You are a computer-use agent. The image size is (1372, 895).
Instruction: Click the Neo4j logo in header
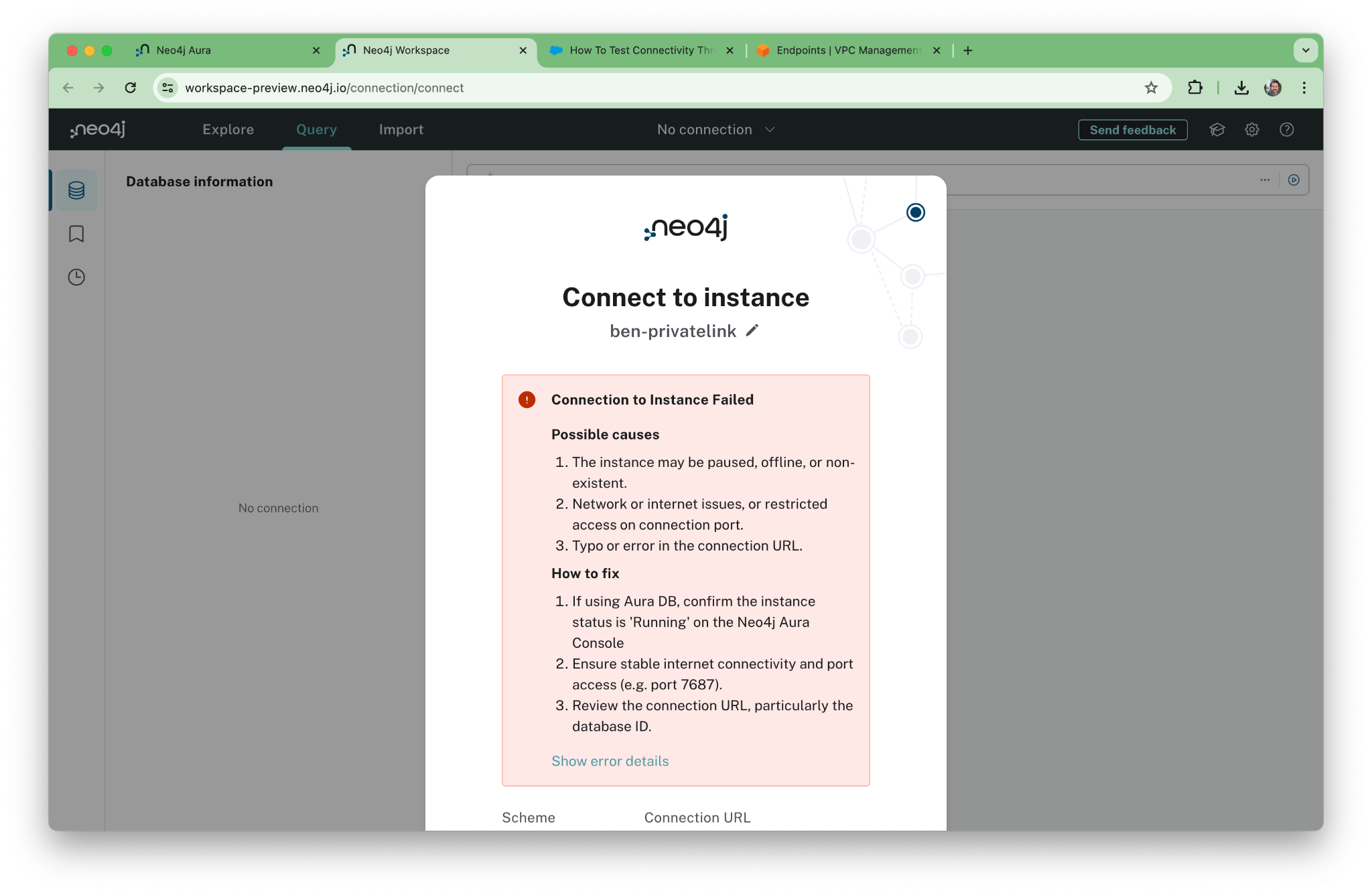coord(98,129)
